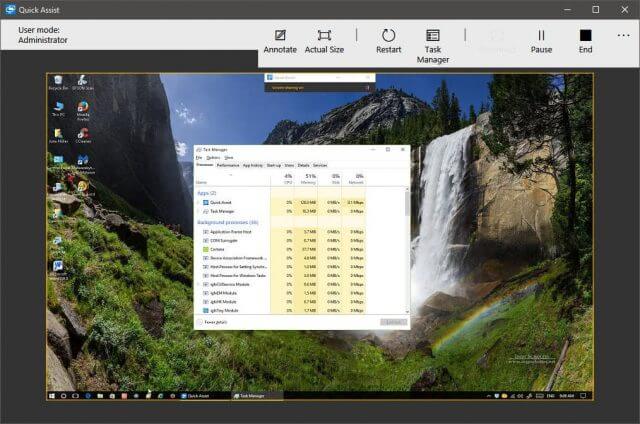Viewport: 640px width, 424px height.
Task: Open remote Action Center notifications icon
Action: (x=583, y=396)
